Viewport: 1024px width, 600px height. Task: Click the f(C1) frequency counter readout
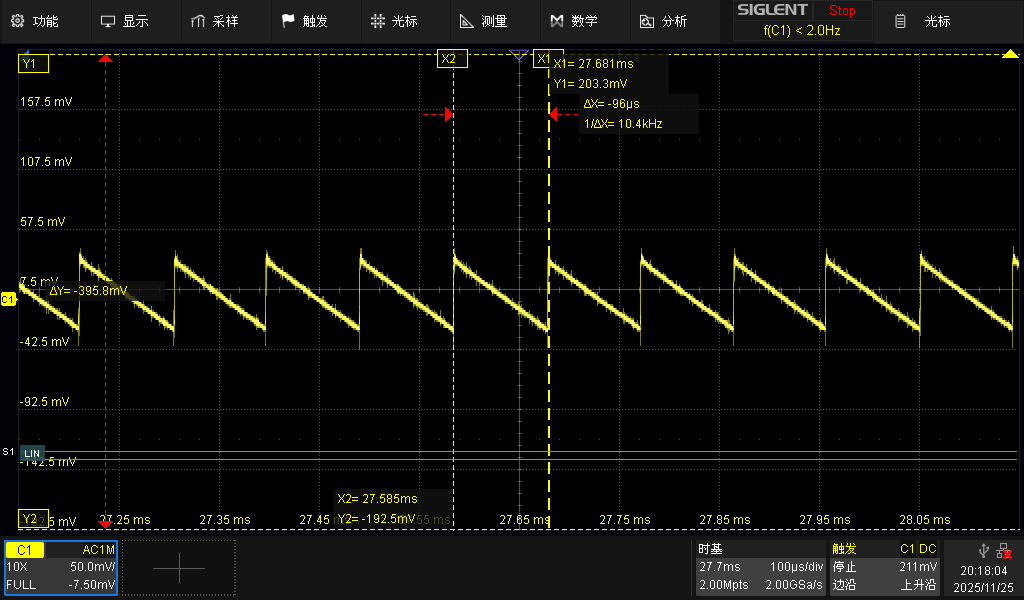coord(802,31)
